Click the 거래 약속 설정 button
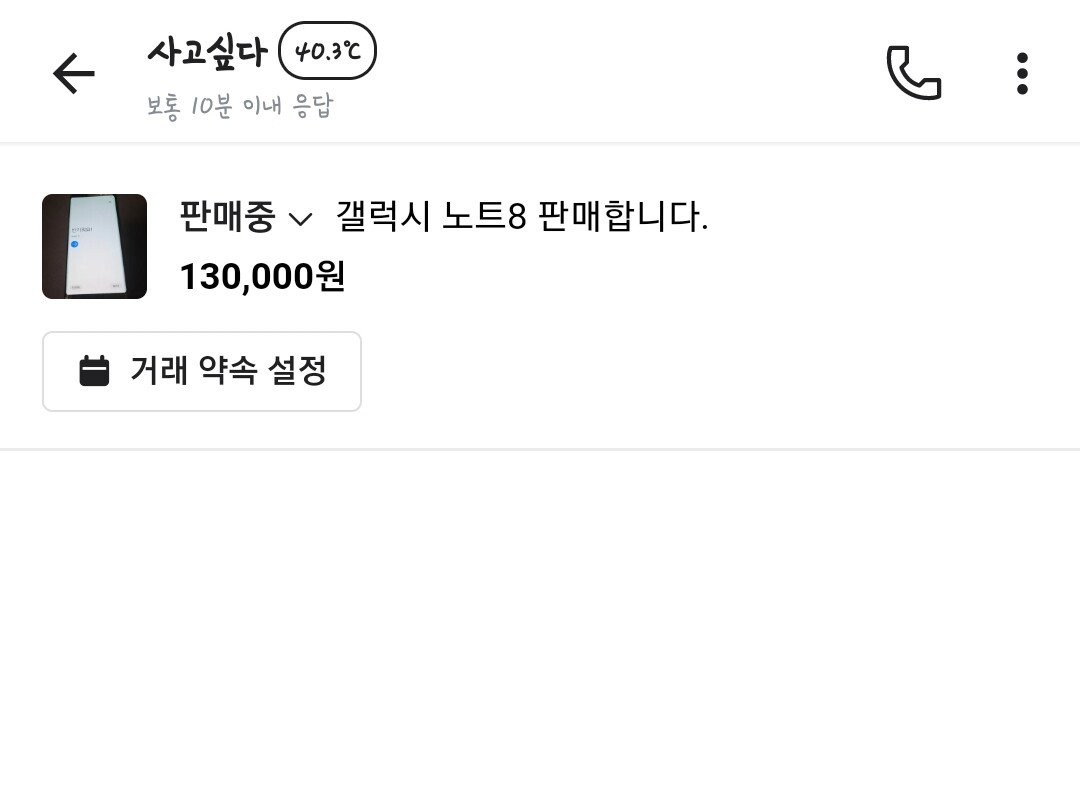Image resolution: width=1080 pixels, height=800 pixels. [201, 371]
